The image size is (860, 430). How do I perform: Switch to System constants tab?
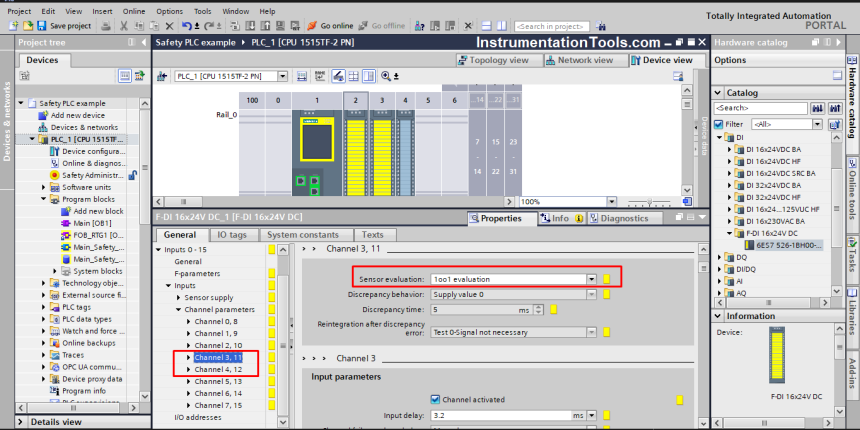point(303,235)
